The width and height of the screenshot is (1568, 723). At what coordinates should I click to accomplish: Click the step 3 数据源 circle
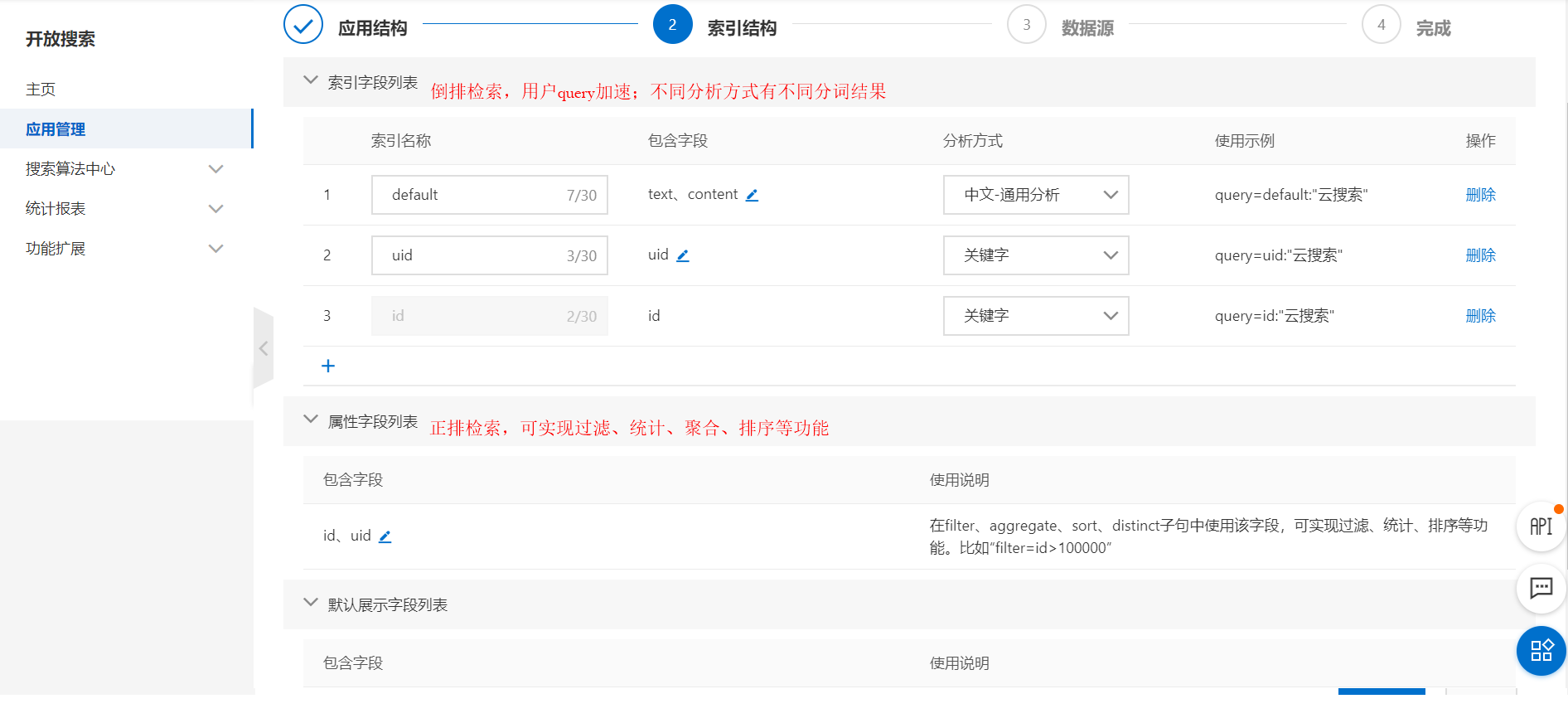tap(1026, 25)
